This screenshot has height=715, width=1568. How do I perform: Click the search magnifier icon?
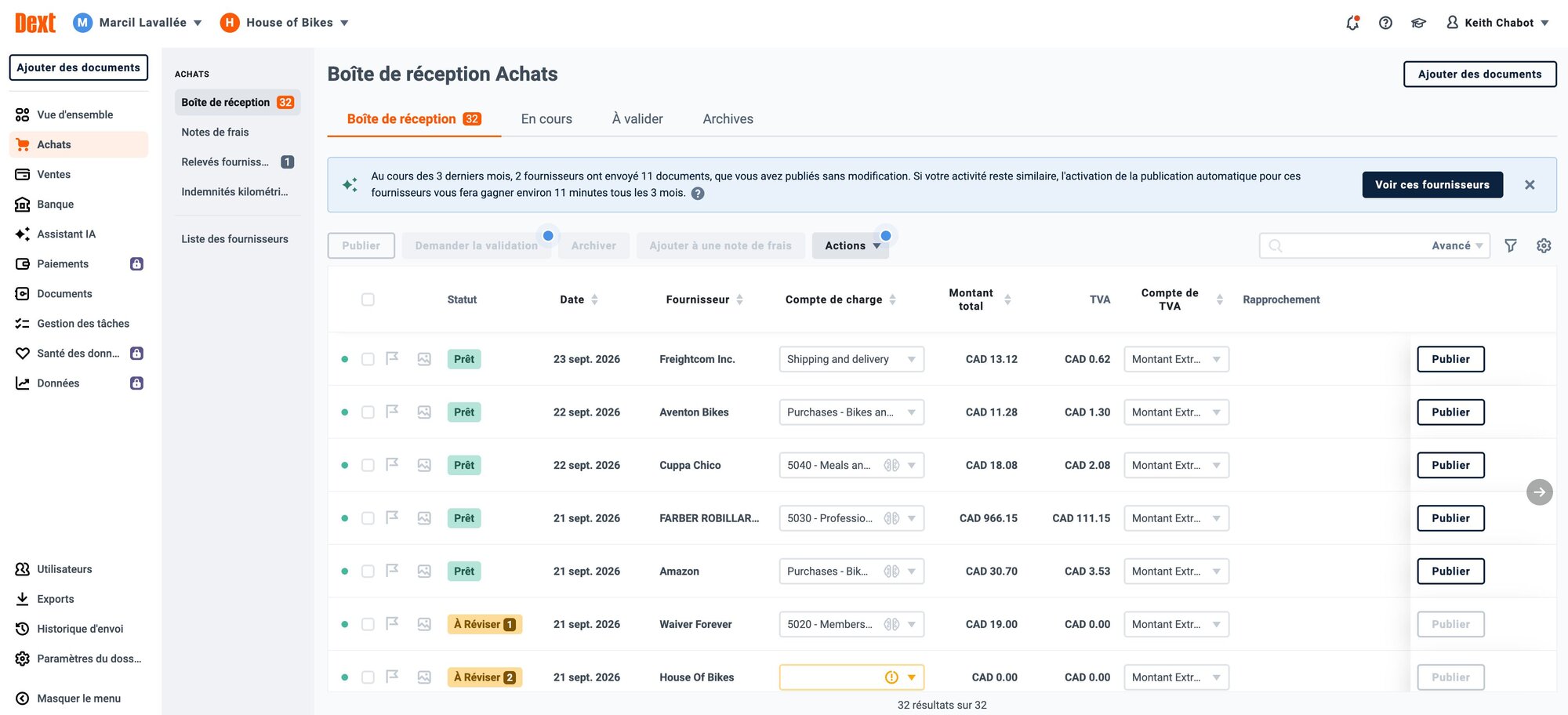pyautogui.click(x=1276, y=245)
